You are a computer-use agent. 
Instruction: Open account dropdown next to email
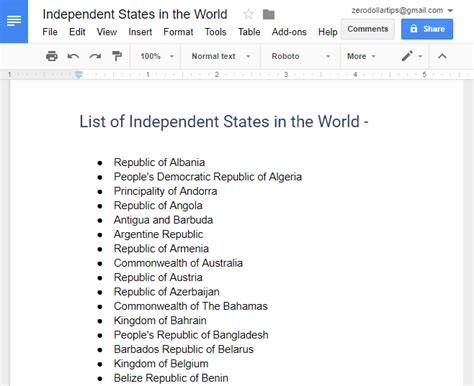450,11
